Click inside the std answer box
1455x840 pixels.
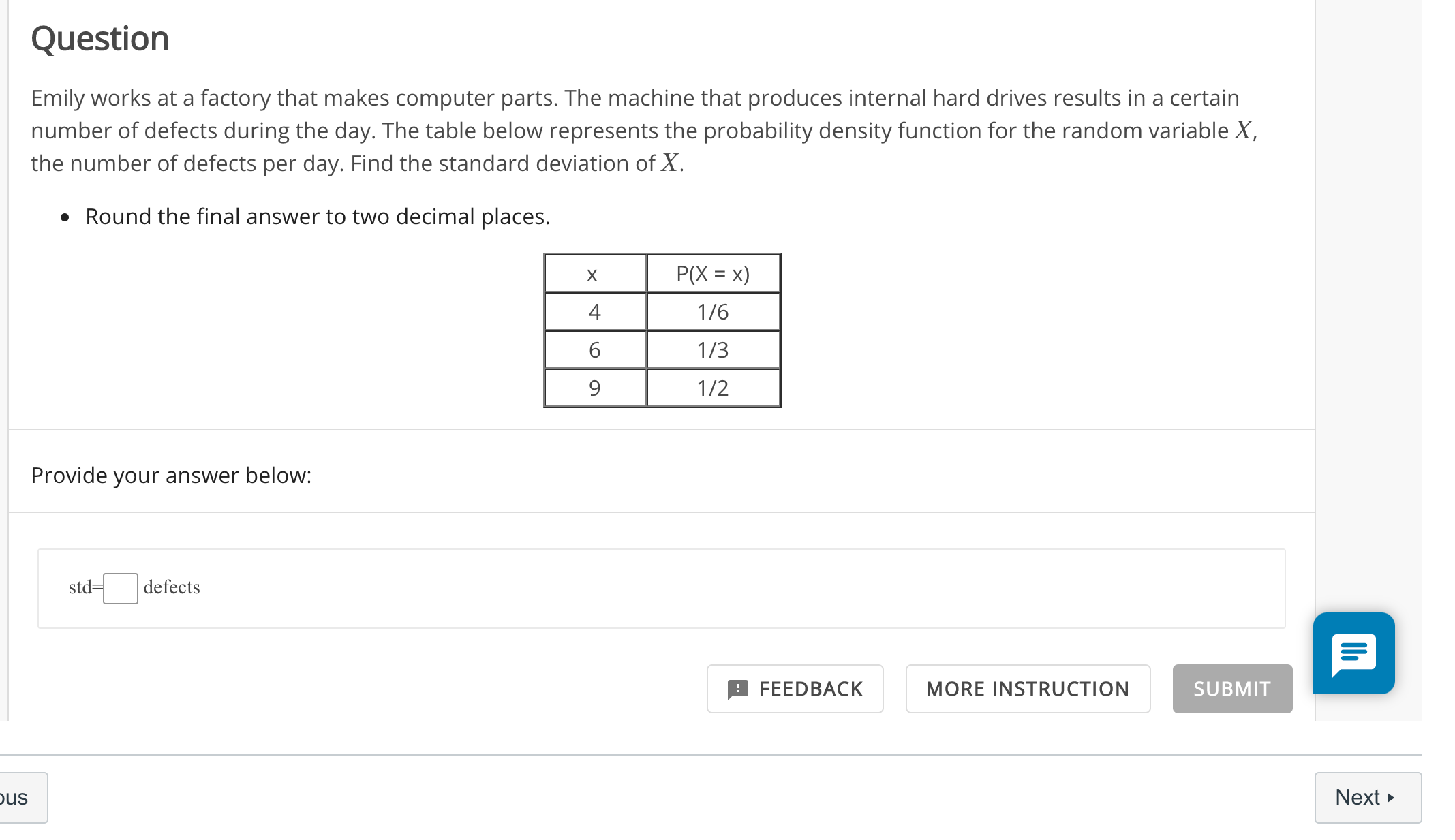[120, 587]
